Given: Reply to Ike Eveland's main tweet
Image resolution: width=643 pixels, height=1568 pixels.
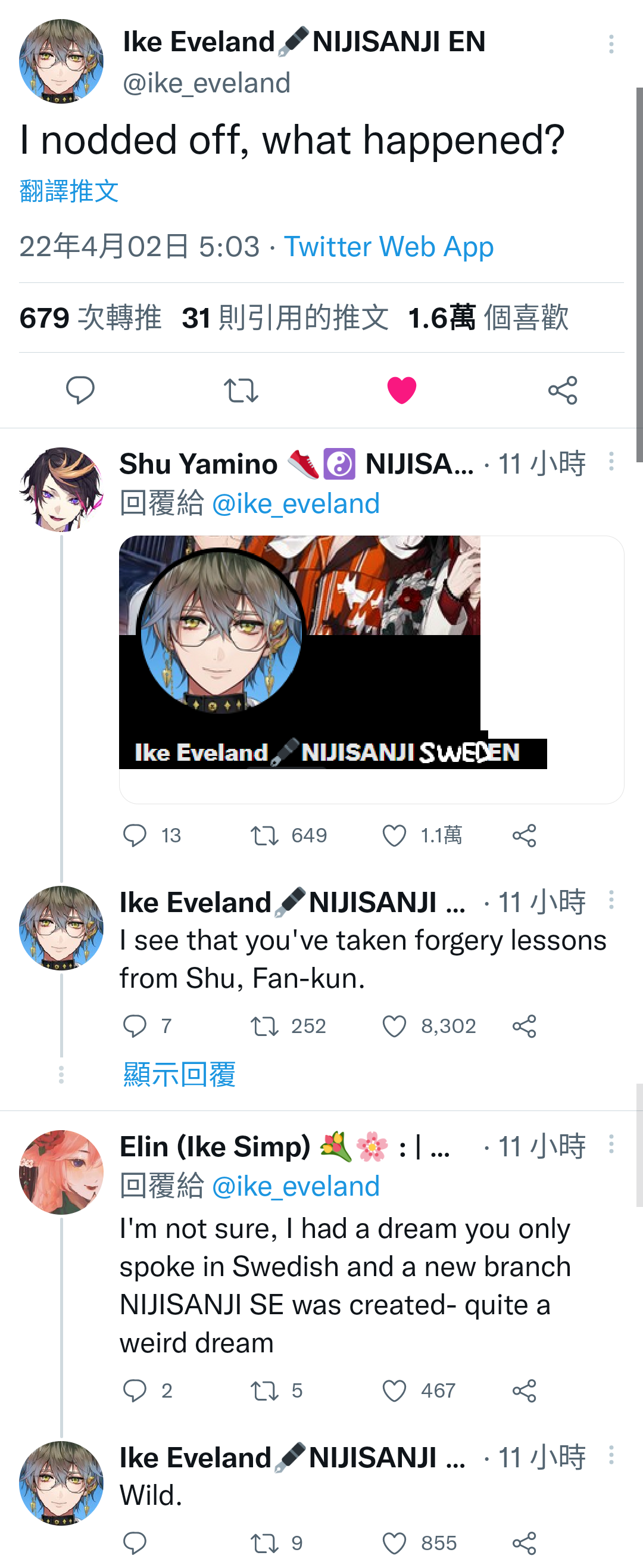Looking at the screenshot, I should coord(80,390).
